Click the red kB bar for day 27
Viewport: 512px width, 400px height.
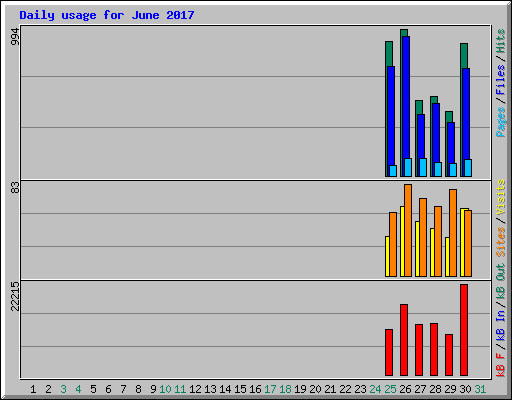(x=419, y=350)
